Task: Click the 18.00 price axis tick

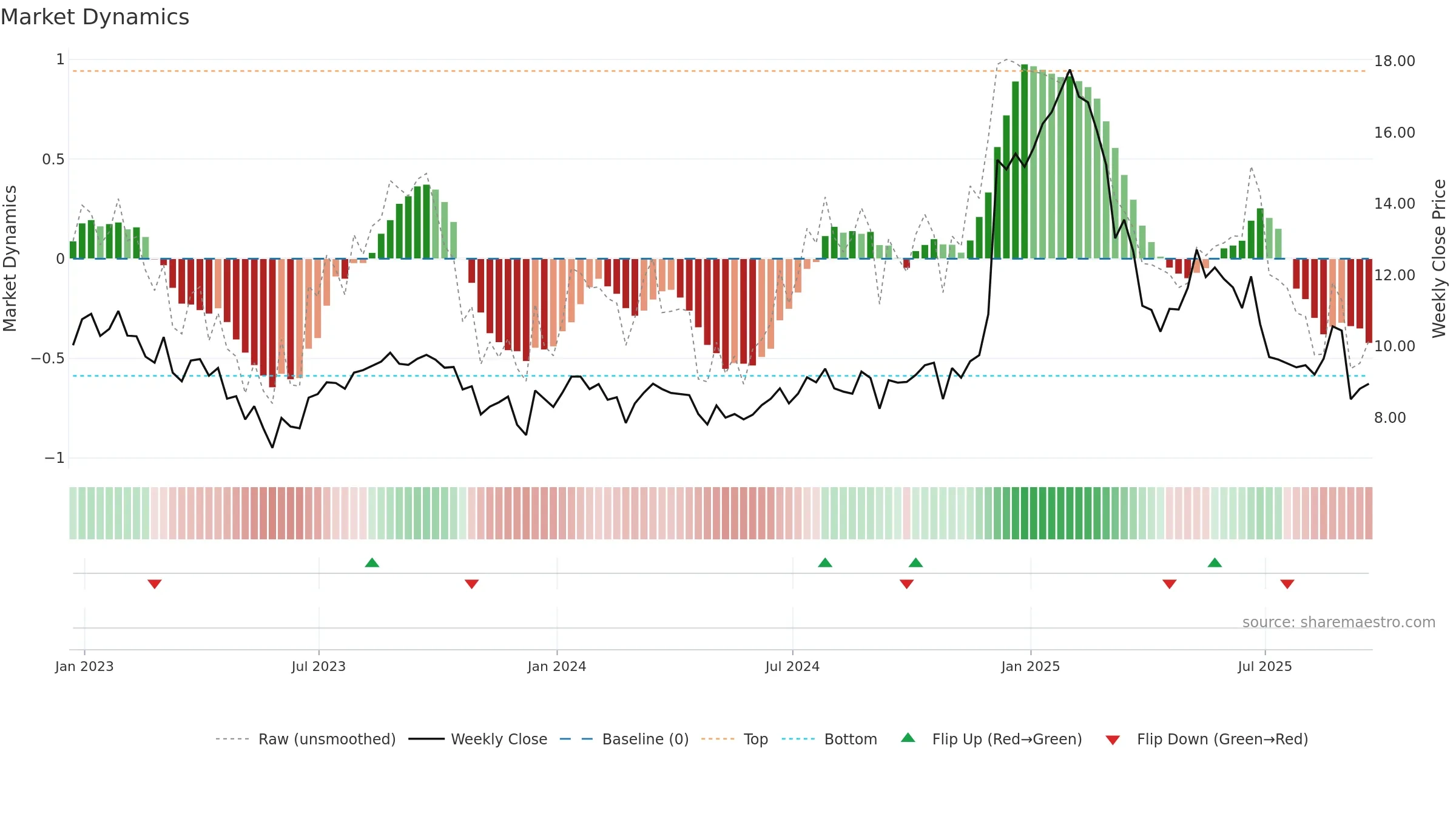Action: click(1395, 61)
